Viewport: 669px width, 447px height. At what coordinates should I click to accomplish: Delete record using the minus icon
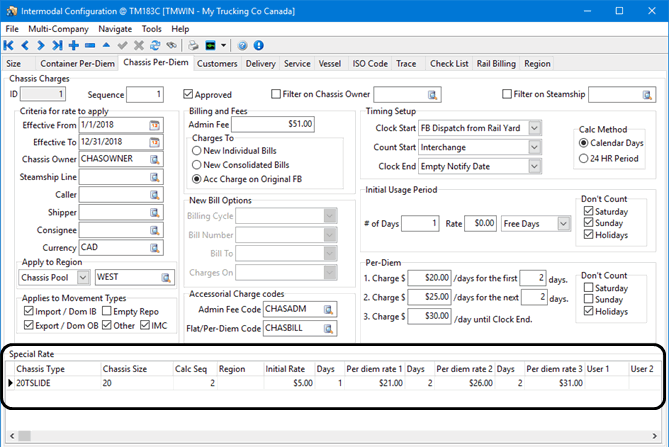click(x=90, y=46)
